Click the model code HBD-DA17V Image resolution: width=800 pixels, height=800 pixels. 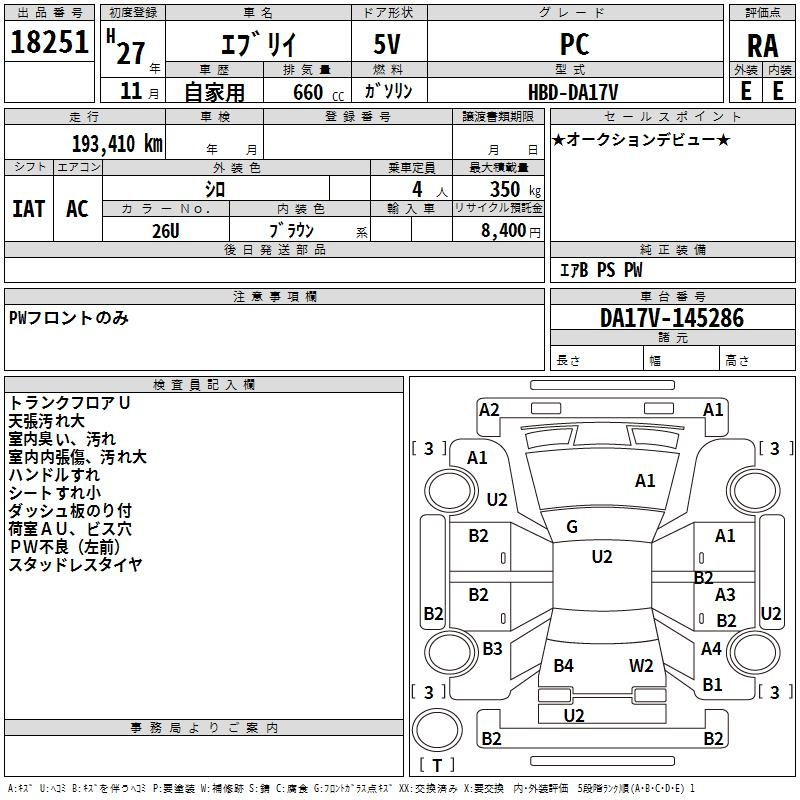[x=572, y=91]
